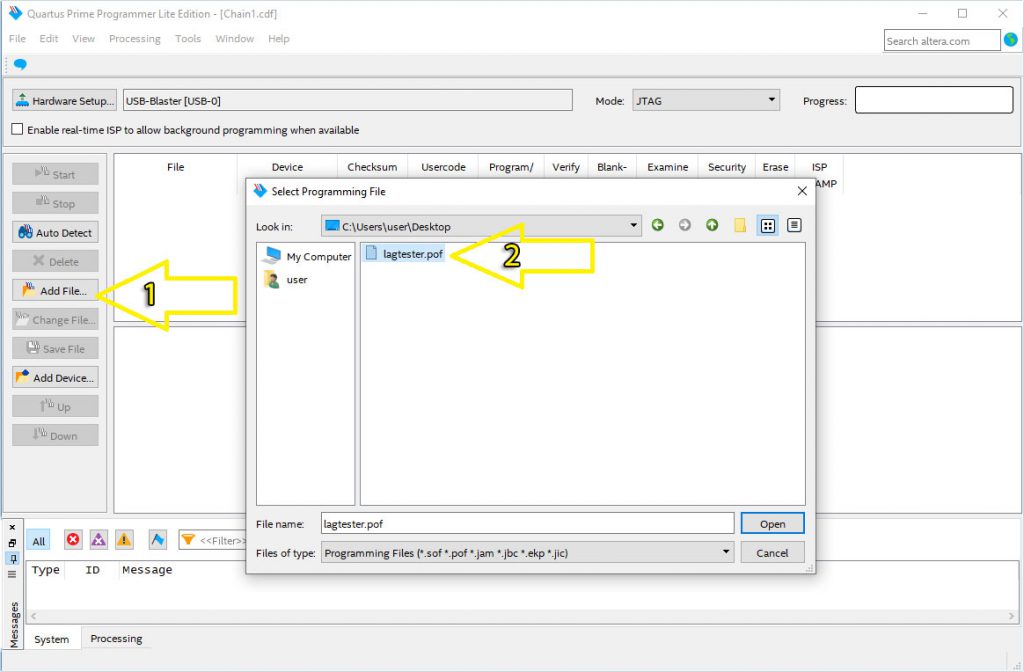Enable real-time ISP checkbox
Screen dimensions: 1024x672
pyautogui.click(x=17, y=130)
